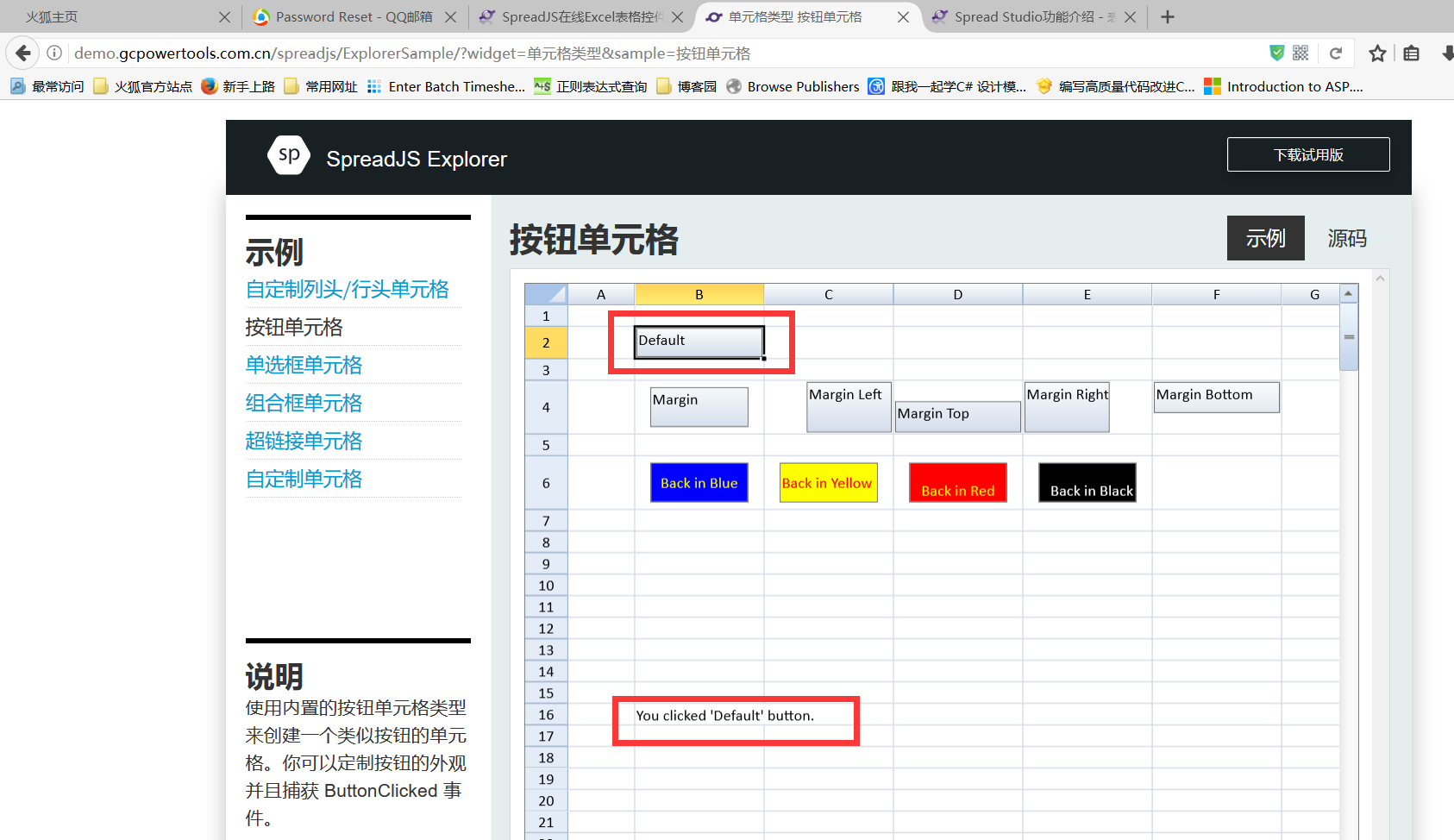The image size is (1454, 840).
Task: Select column C header
Action: pos(829,294)
